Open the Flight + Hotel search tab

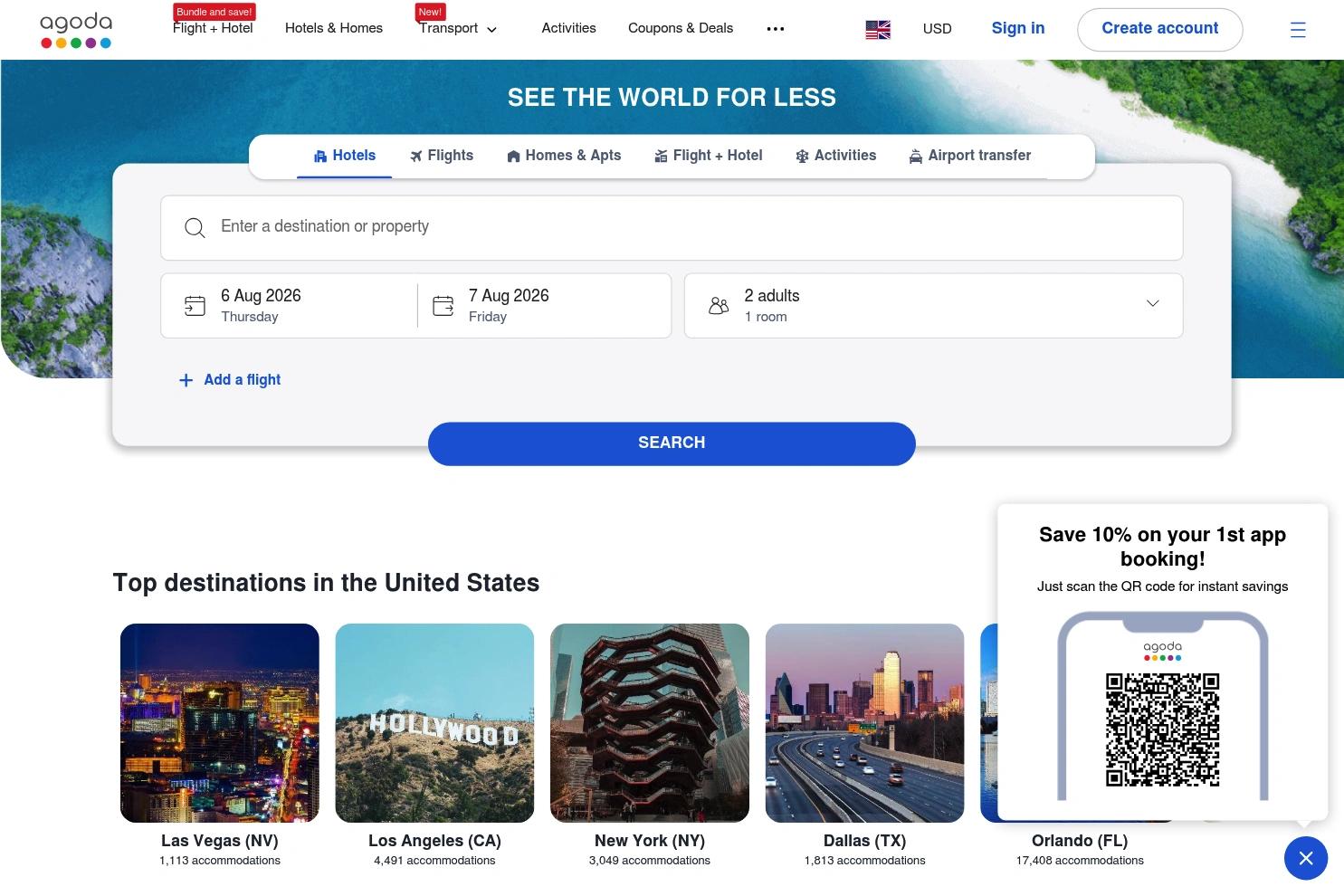pyautogui.click(x=708, y=156)
